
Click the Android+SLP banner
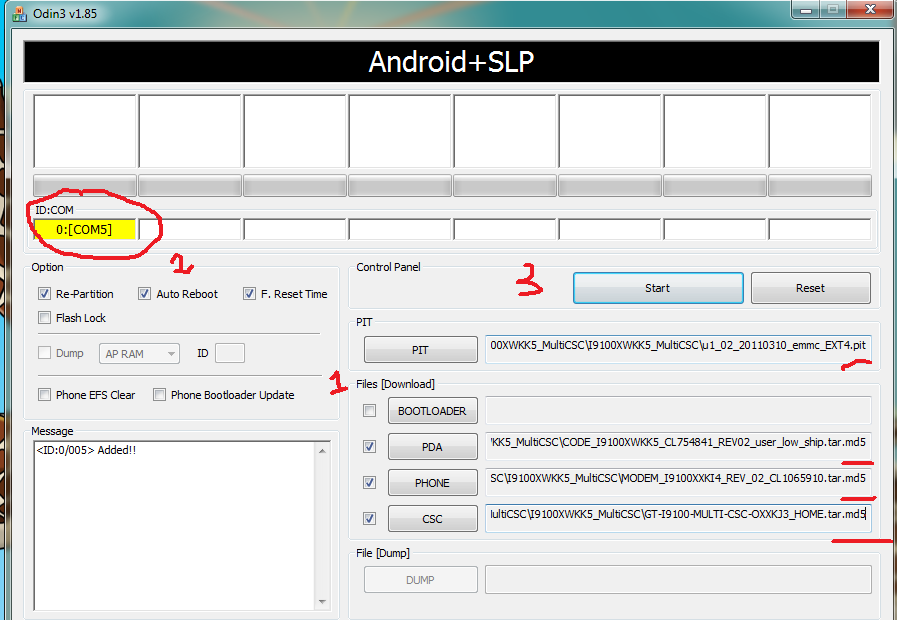tap(451, 61)
